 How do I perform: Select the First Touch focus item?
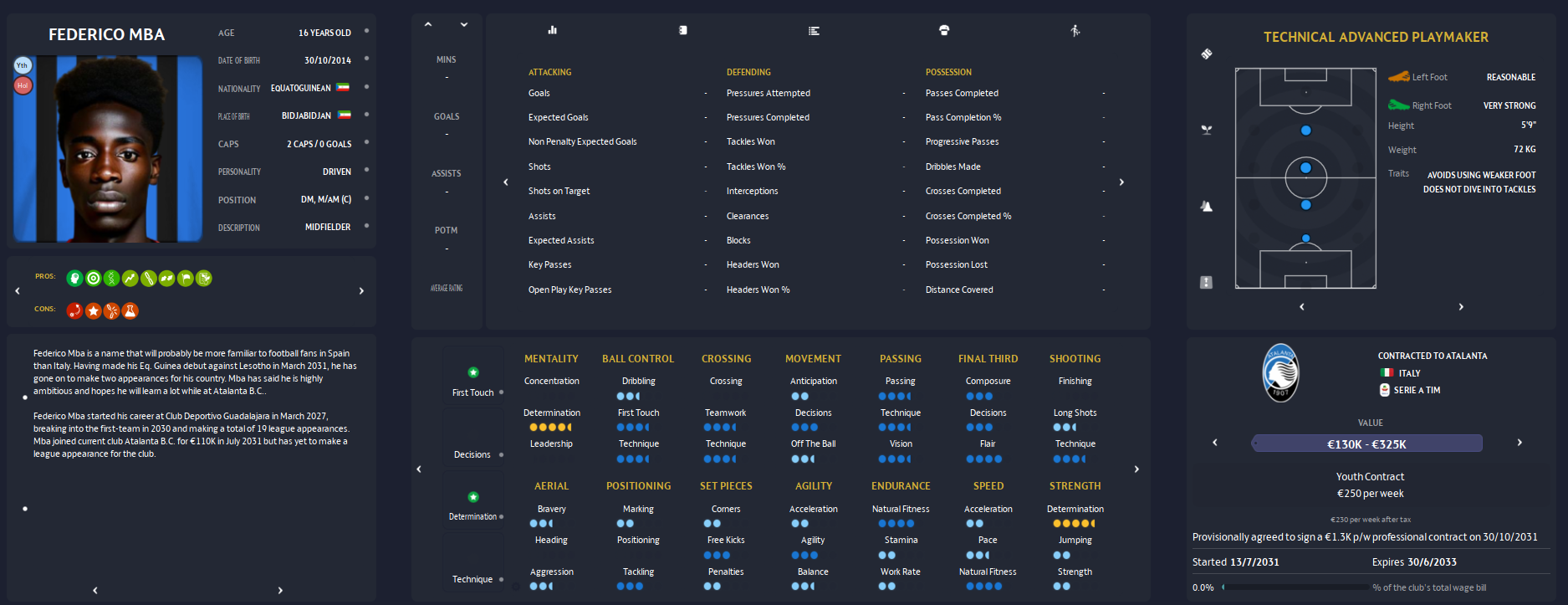coord(473,375)
